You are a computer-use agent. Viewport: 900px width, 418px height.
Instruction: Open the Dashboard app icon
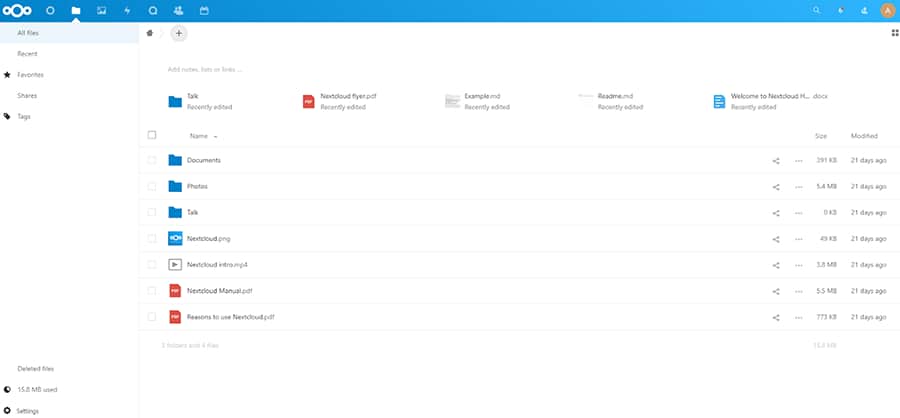50,10
